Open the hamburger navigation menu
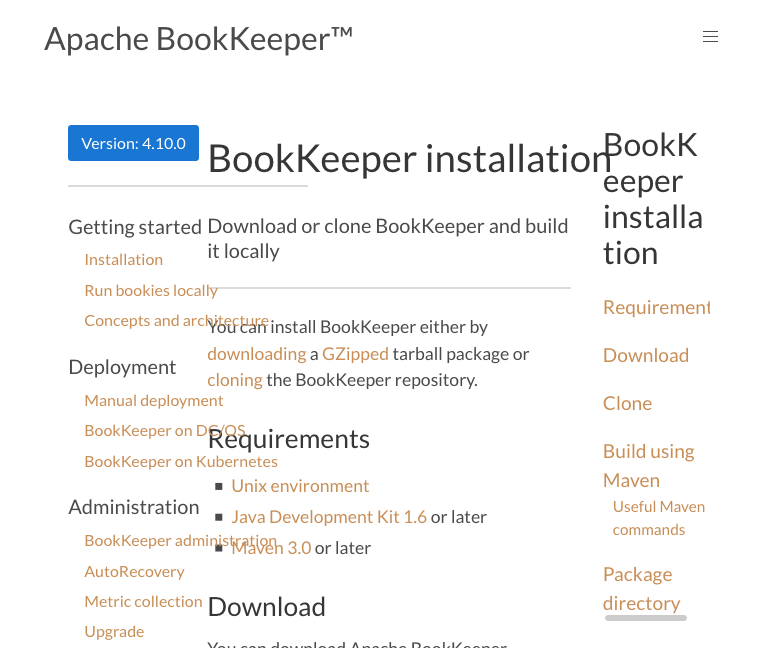The image size is (772, 648). point(710,36)
